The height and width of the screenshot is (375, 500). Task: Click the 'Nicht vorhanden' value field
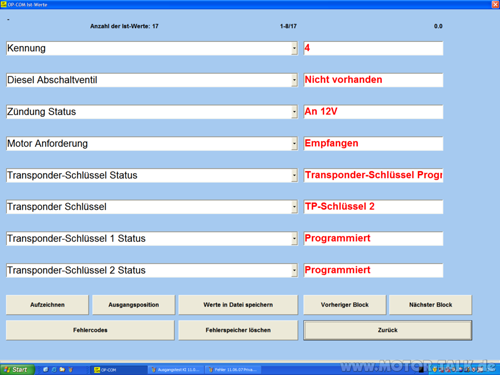pos(373,80)
